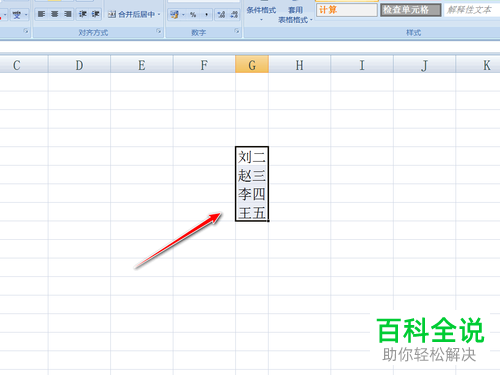Screen dimensions: 500x375
Task: Click the increase decimal icon
Action: (x=221, y=15)
